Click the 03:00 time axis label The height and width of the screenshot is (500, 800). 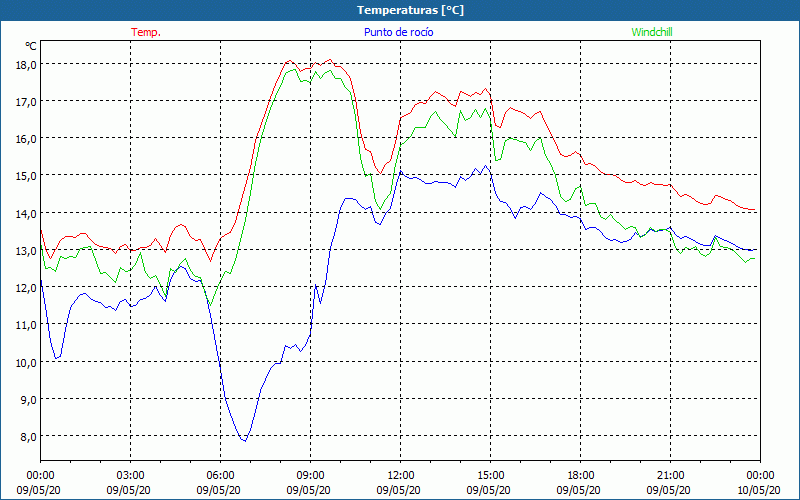131,476
